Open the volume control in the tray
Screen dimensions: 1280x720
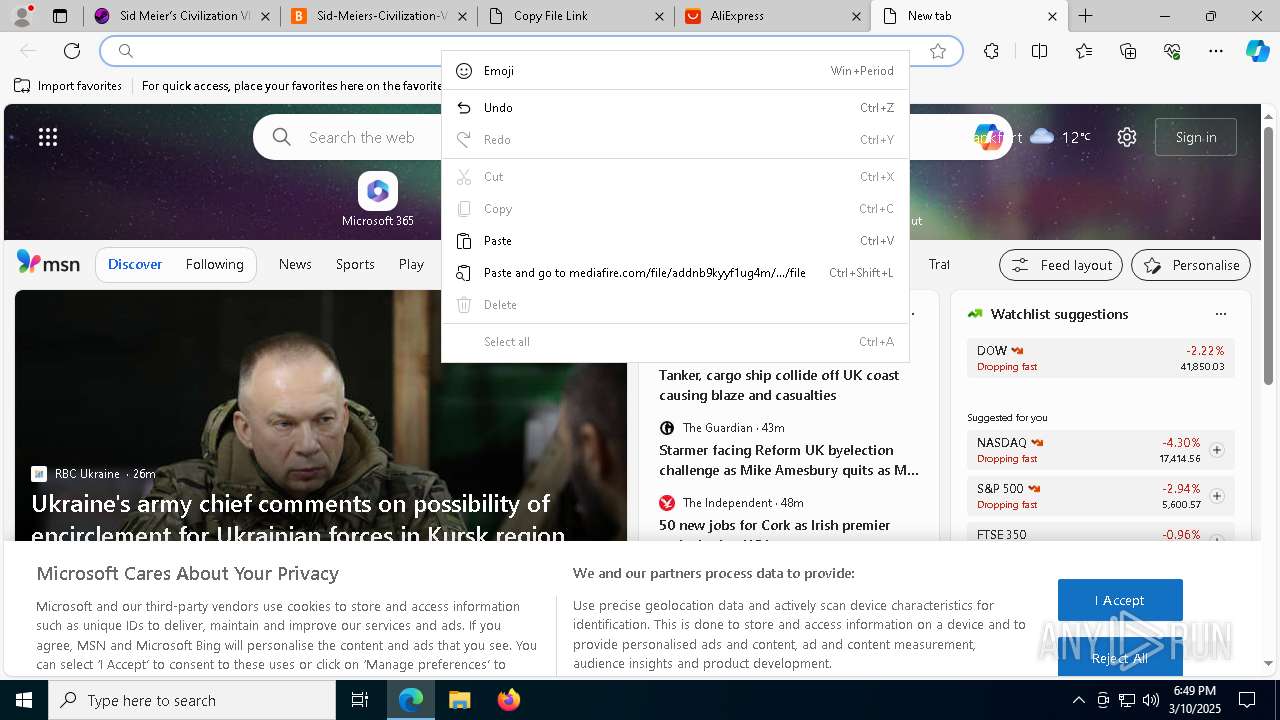1150,700
